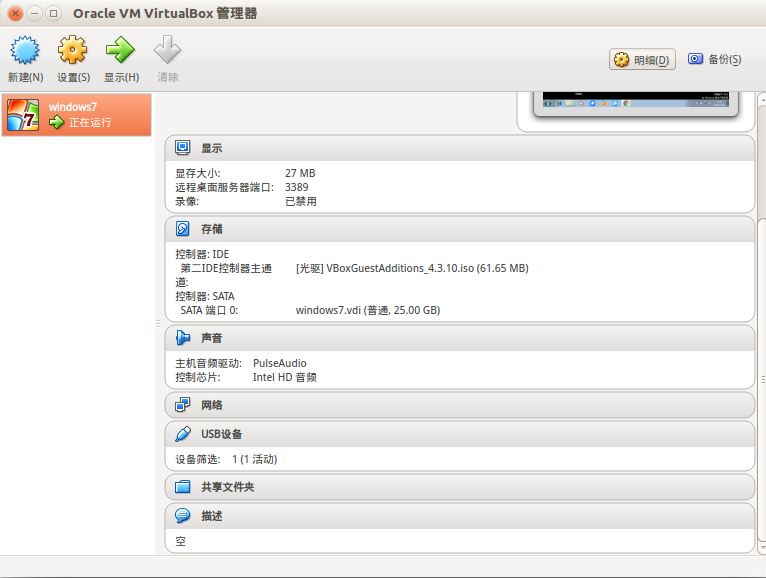Viewport: 766px width, 578px height.
Task: Click the description value 空
Action: pos(180,541)
